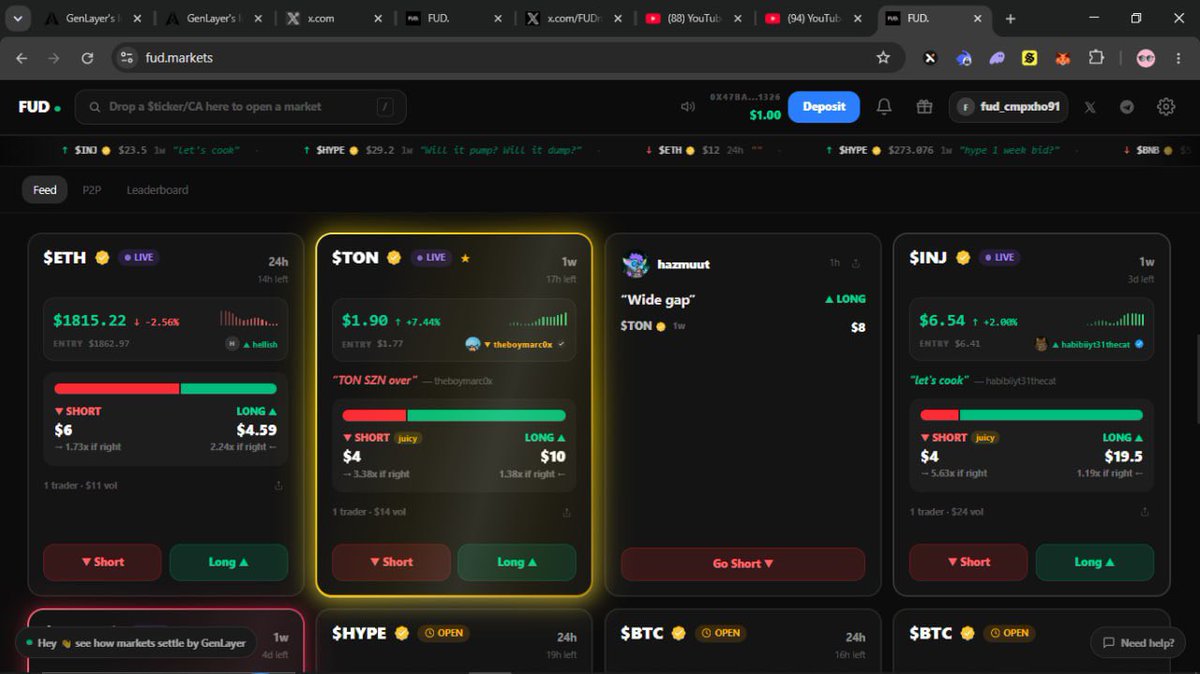Click hazmuut's avatar
1200x674 pixels.
[x=635, y=264]
